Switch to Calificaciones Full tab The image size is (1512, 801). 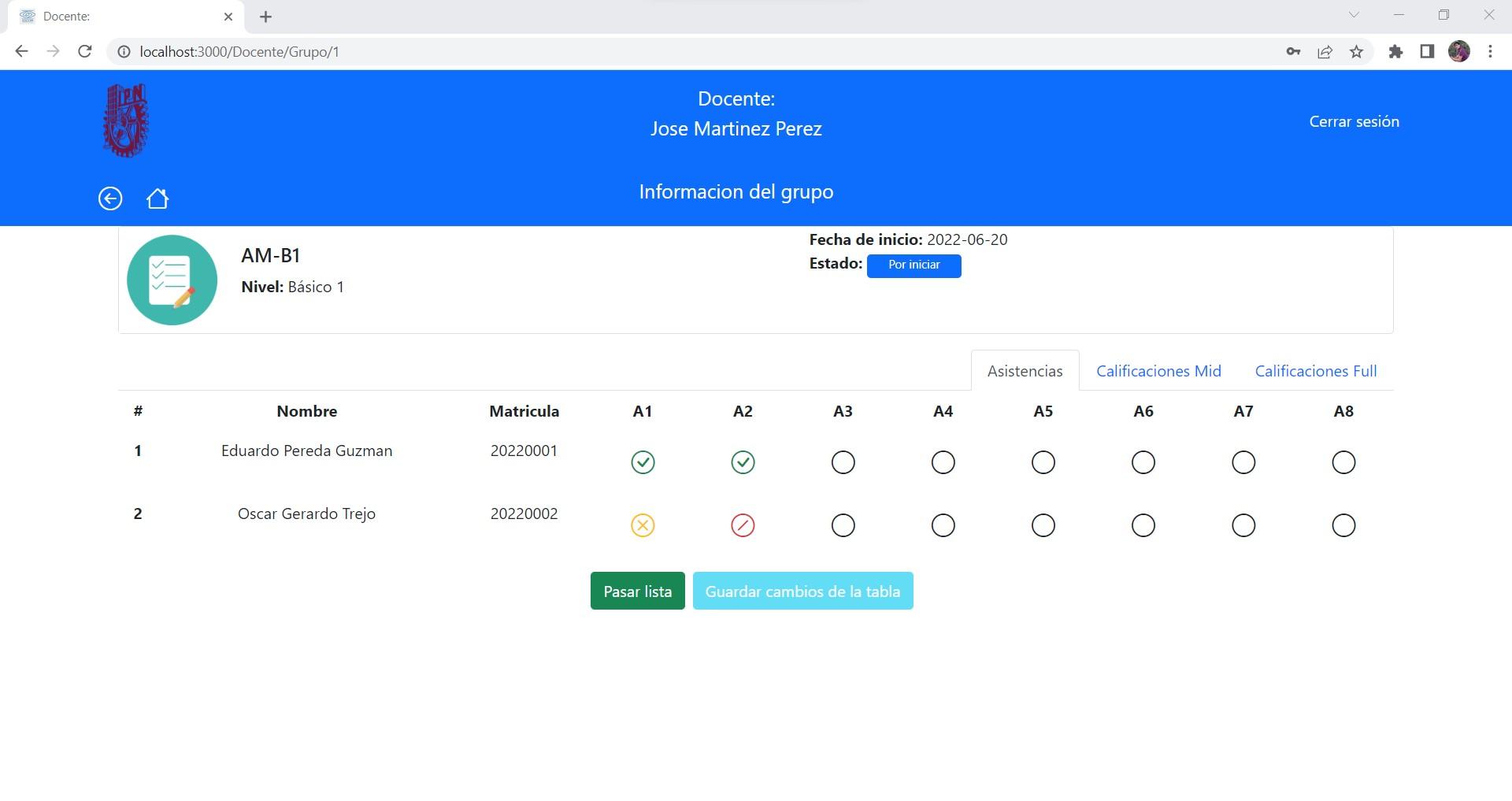(x=1315, y=371)
